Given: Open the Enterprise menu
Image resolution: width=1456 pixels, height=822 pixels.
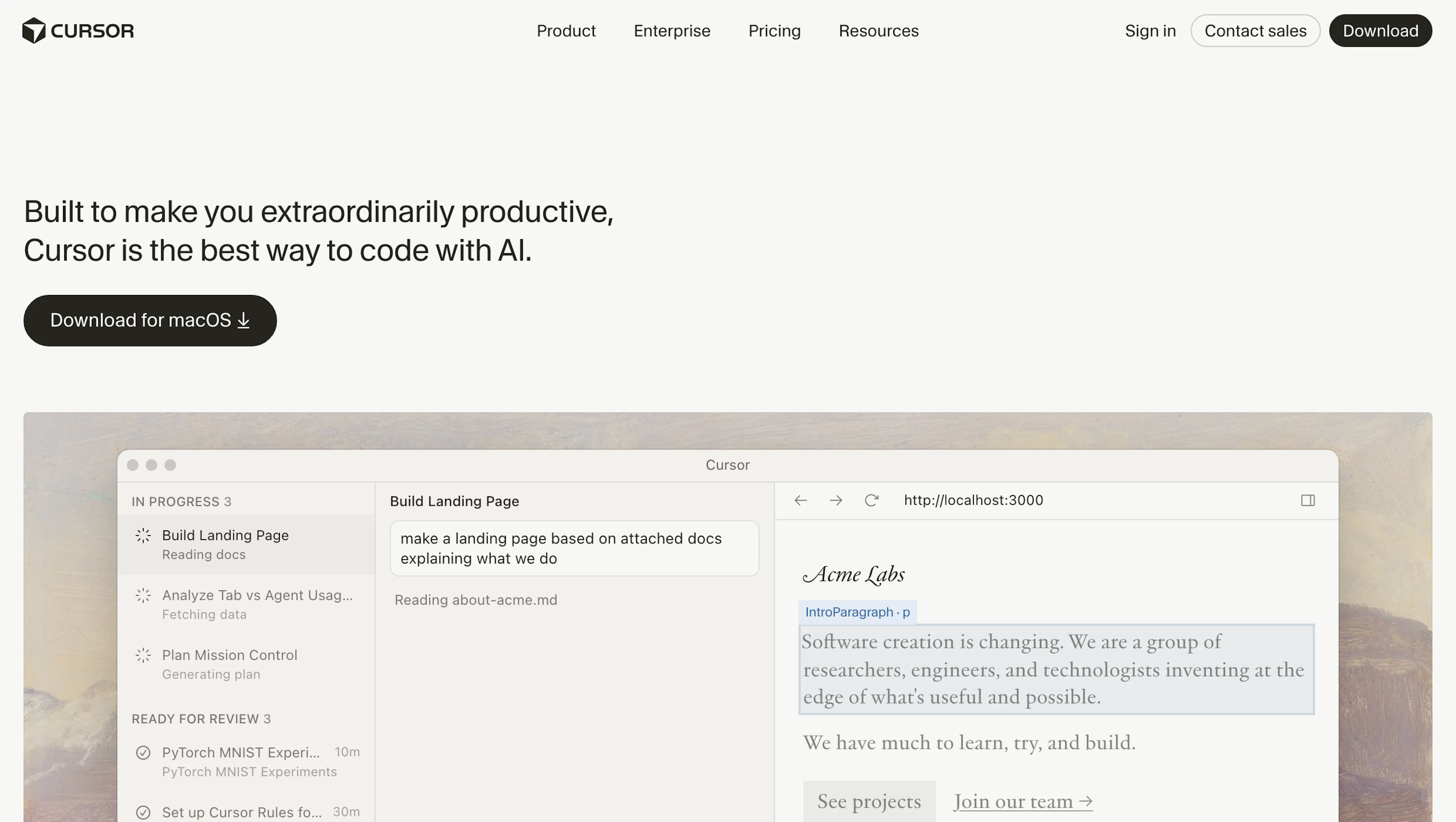Looking at the screenshot, I should (672, 31).
